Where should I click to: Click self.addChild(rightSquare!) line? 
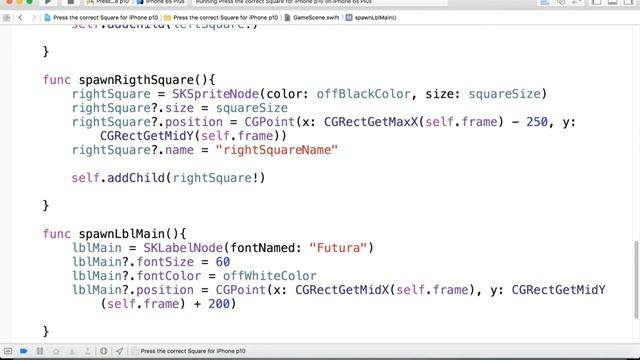pos(168,178)
